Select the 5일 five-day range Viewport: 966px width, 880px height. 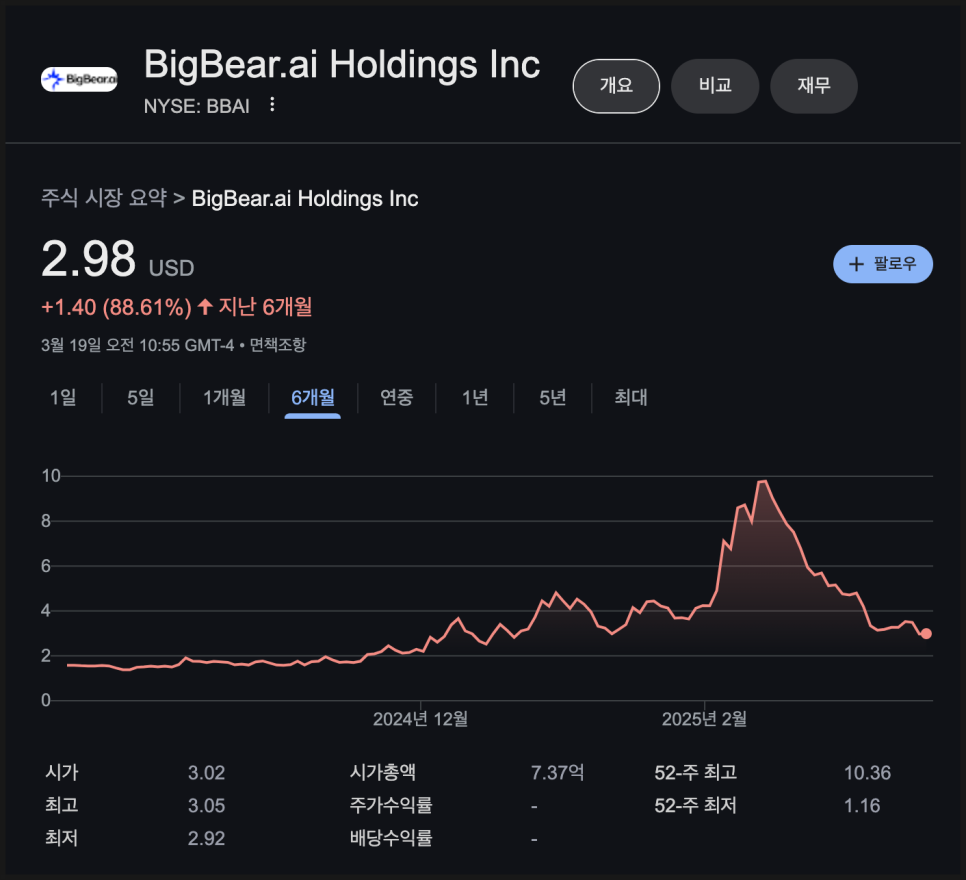tap(140, 397)
